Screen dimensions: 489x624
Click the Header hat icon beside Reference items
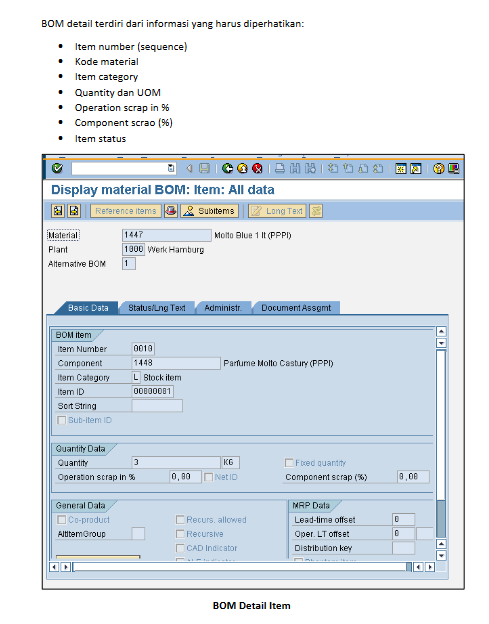click(171, 211)
